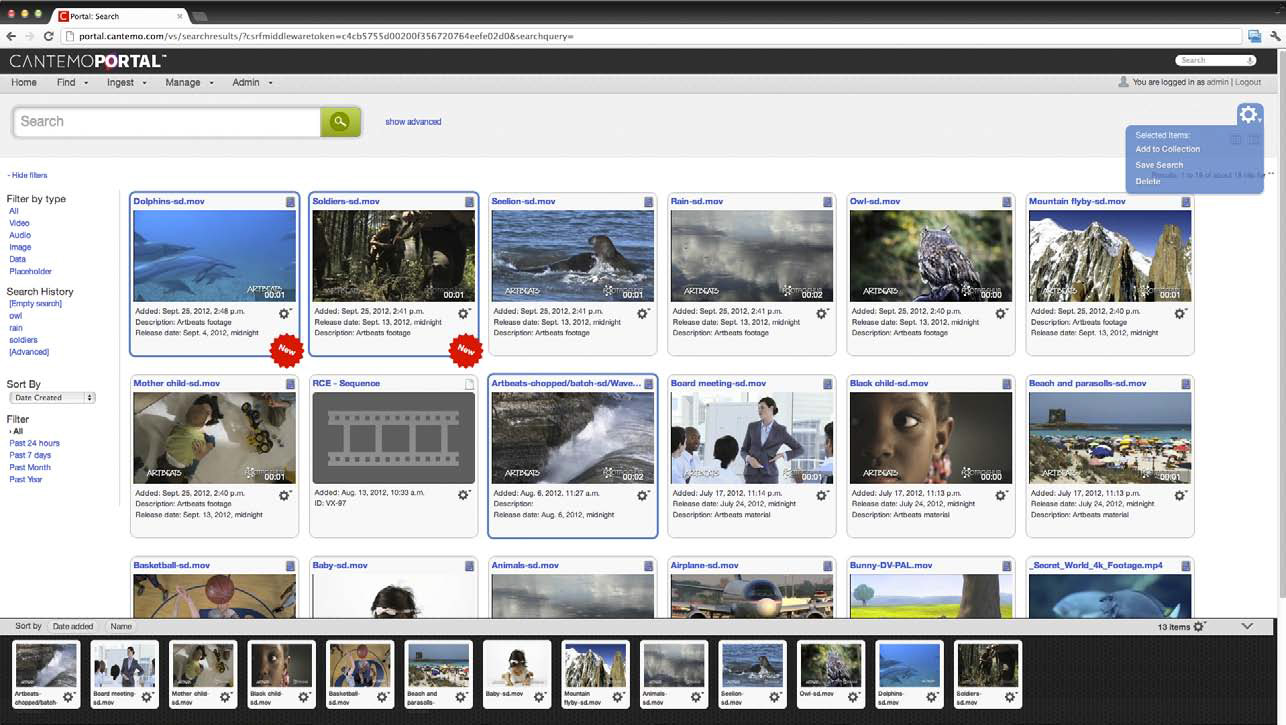Choose Save Search in gear menu

click(1159, 165)
